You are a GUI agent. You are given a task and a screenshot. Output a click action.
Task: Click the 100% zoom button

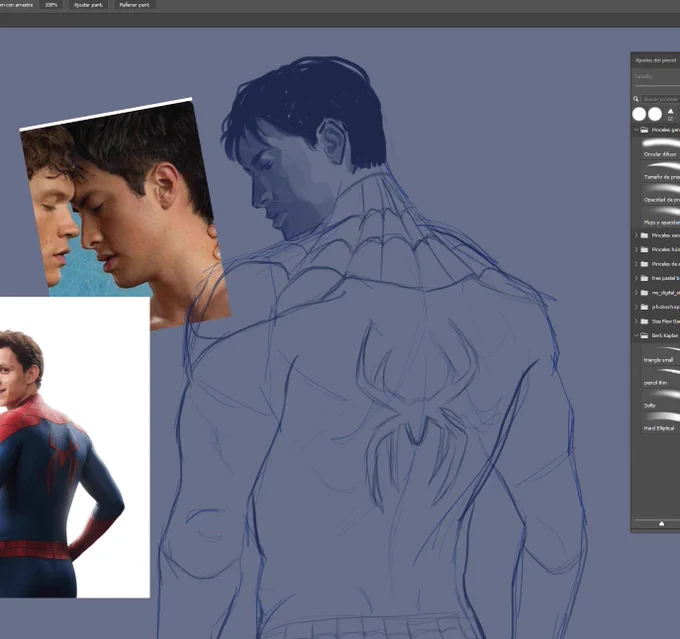point(51,5)
